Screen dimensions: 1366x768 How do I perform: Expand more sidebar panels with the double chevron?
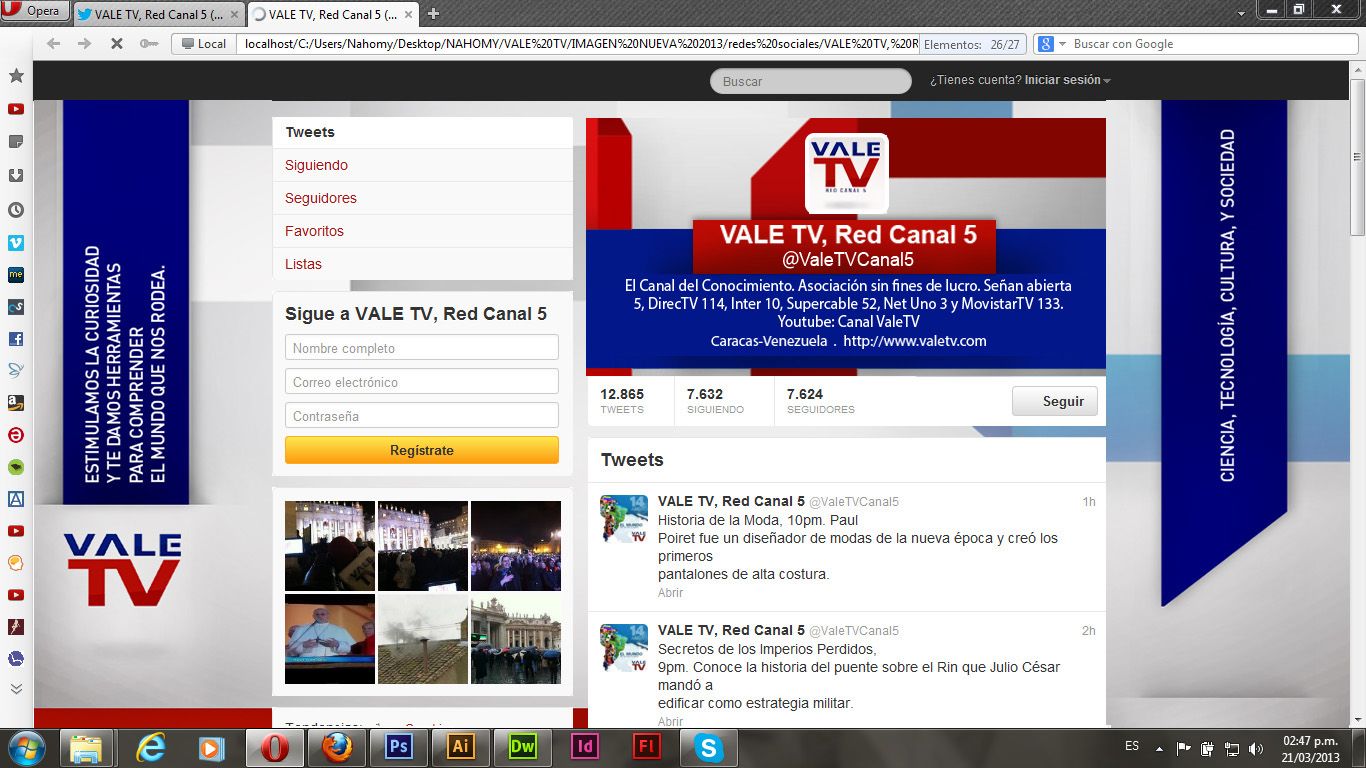pos(16,688)
